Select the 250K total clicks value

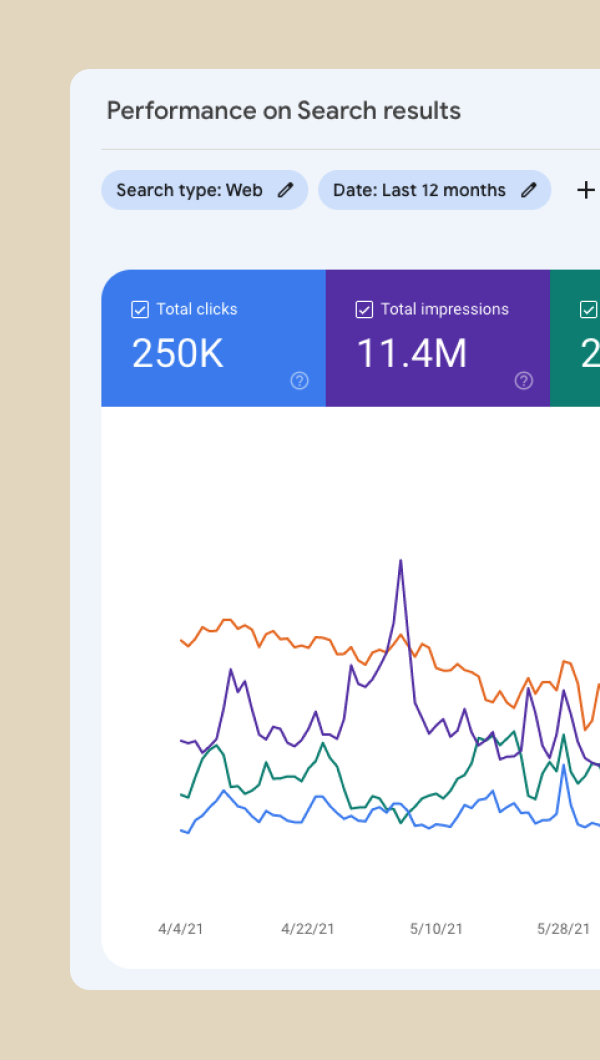178,353
